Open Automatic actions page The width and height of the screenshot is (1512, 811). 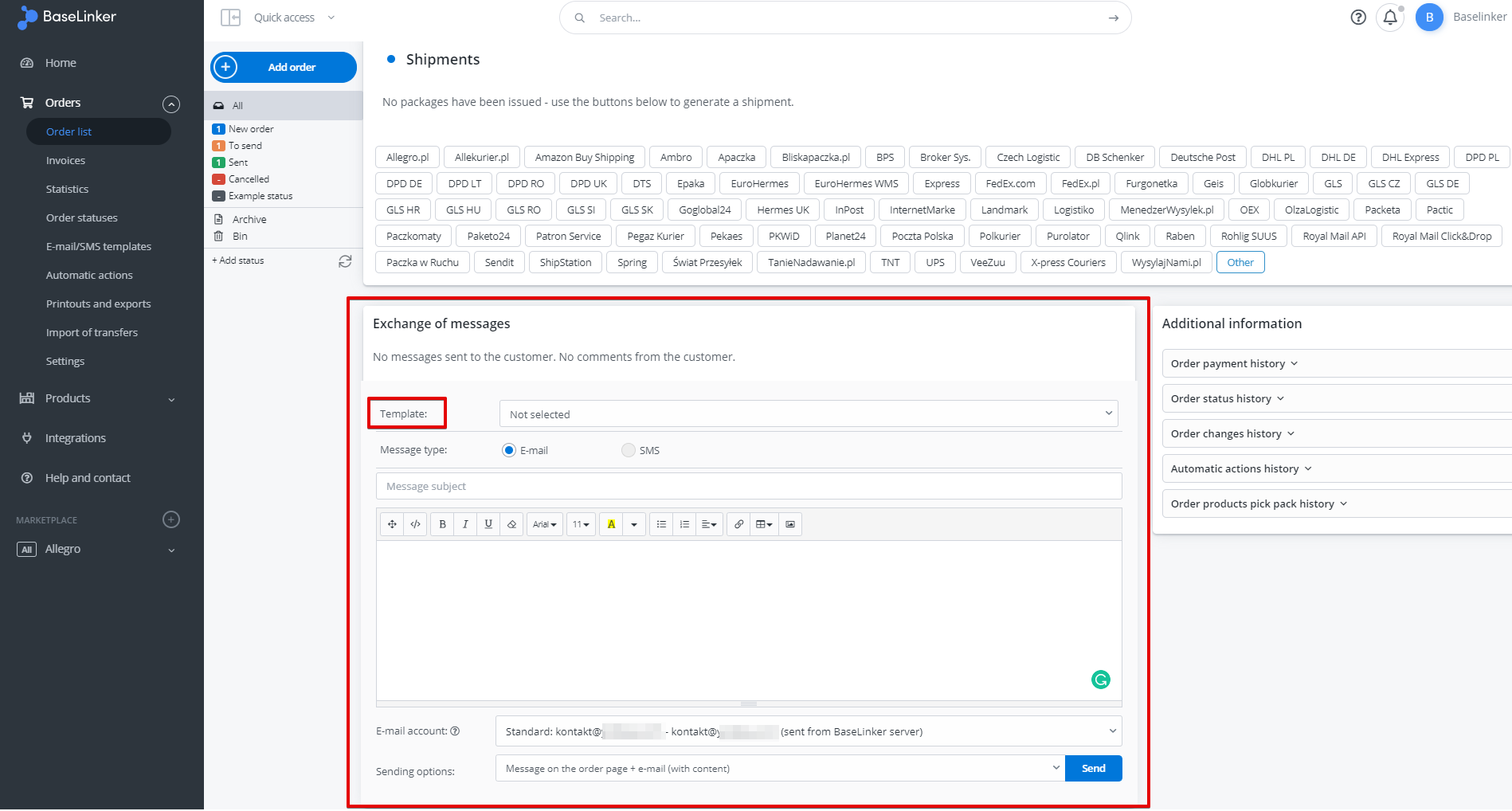tap(89, 275)
